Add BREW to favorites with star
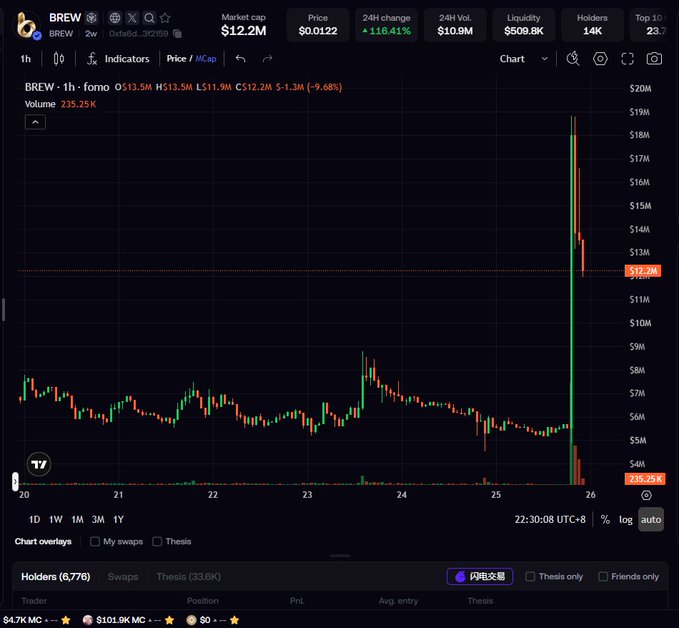 click(165, 18)
